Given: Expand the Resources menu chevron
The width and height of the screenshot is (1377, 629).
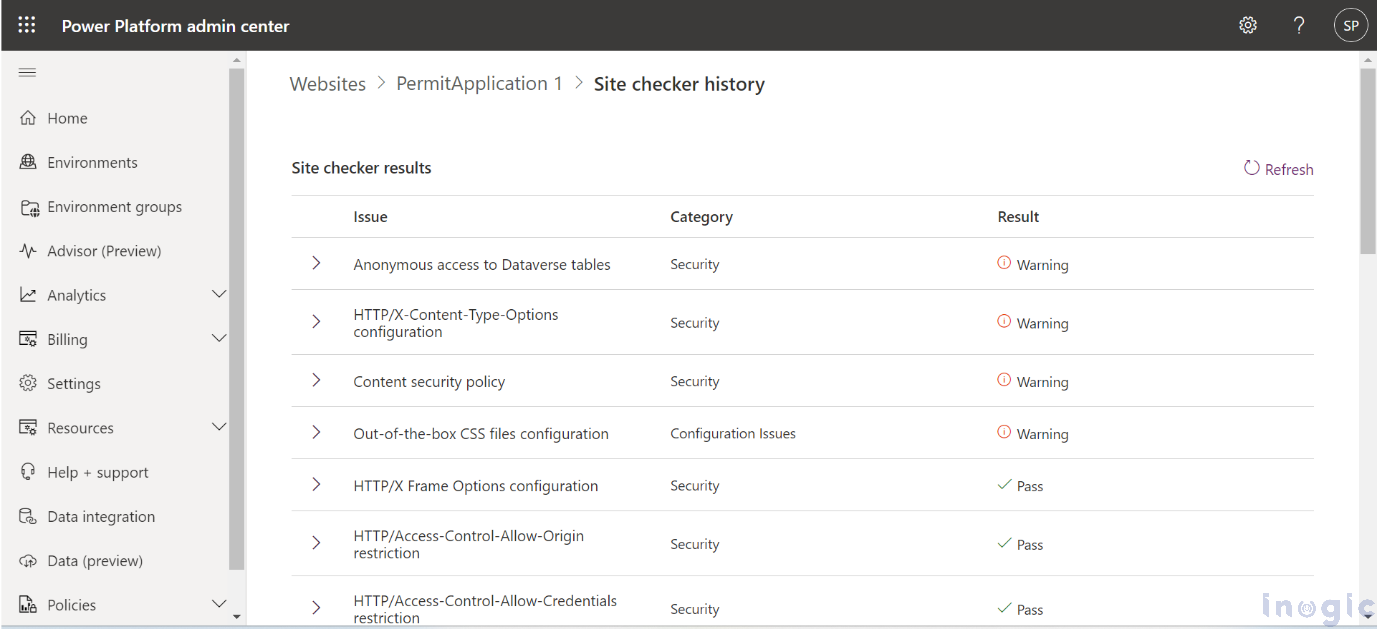Looking at the screenshot, I should coord(219,427).
